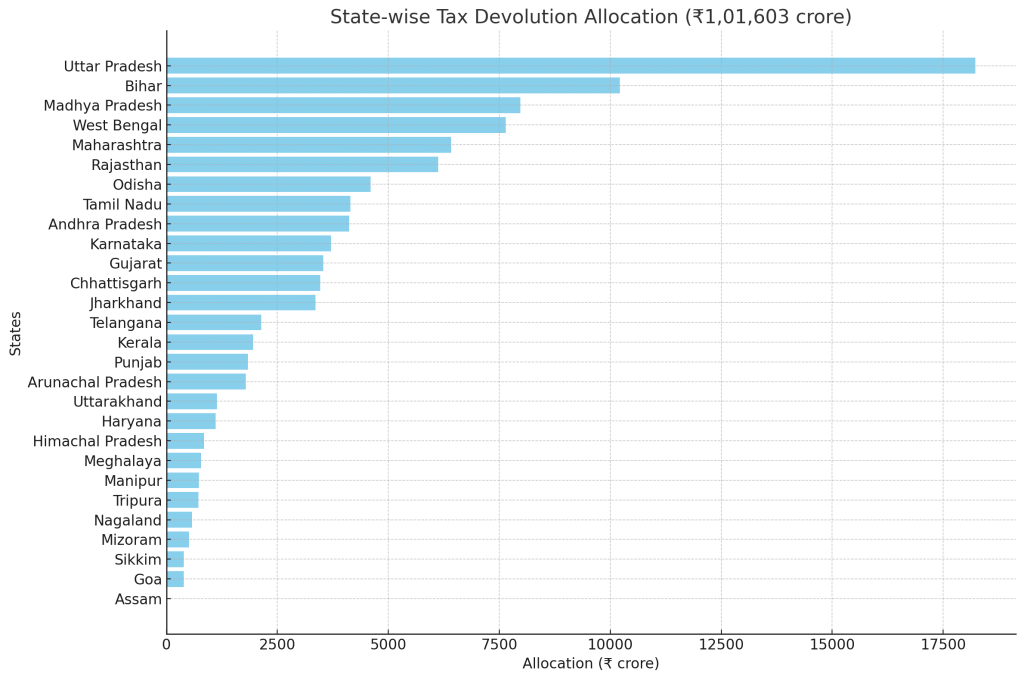
Task: Click the Tamil Nadu bar
Action: coord(258,204)
